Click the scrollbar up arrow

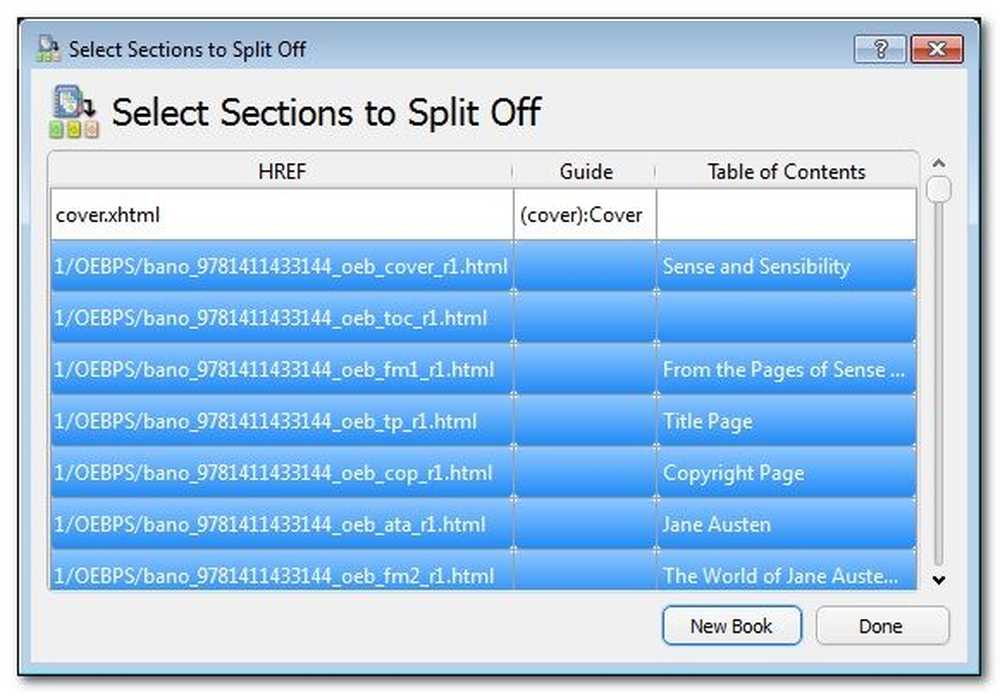(x=938, y=164)
